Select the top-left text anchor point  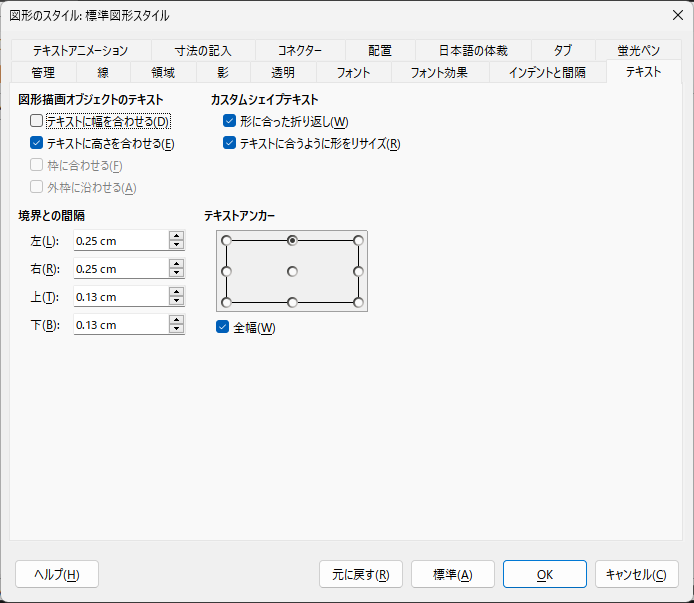click(227, 240)
